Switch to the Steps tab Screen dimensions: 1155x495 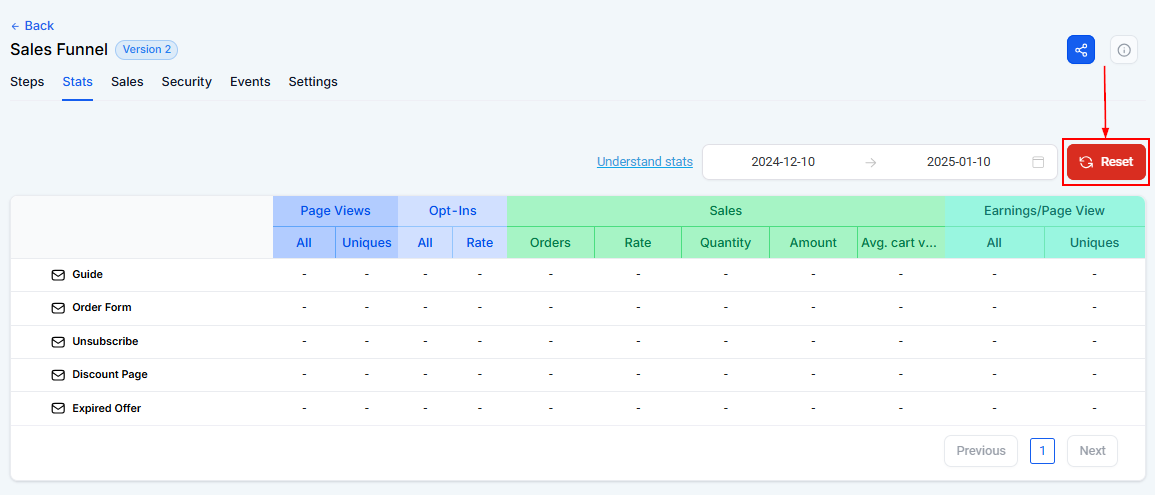pos(27,82)
